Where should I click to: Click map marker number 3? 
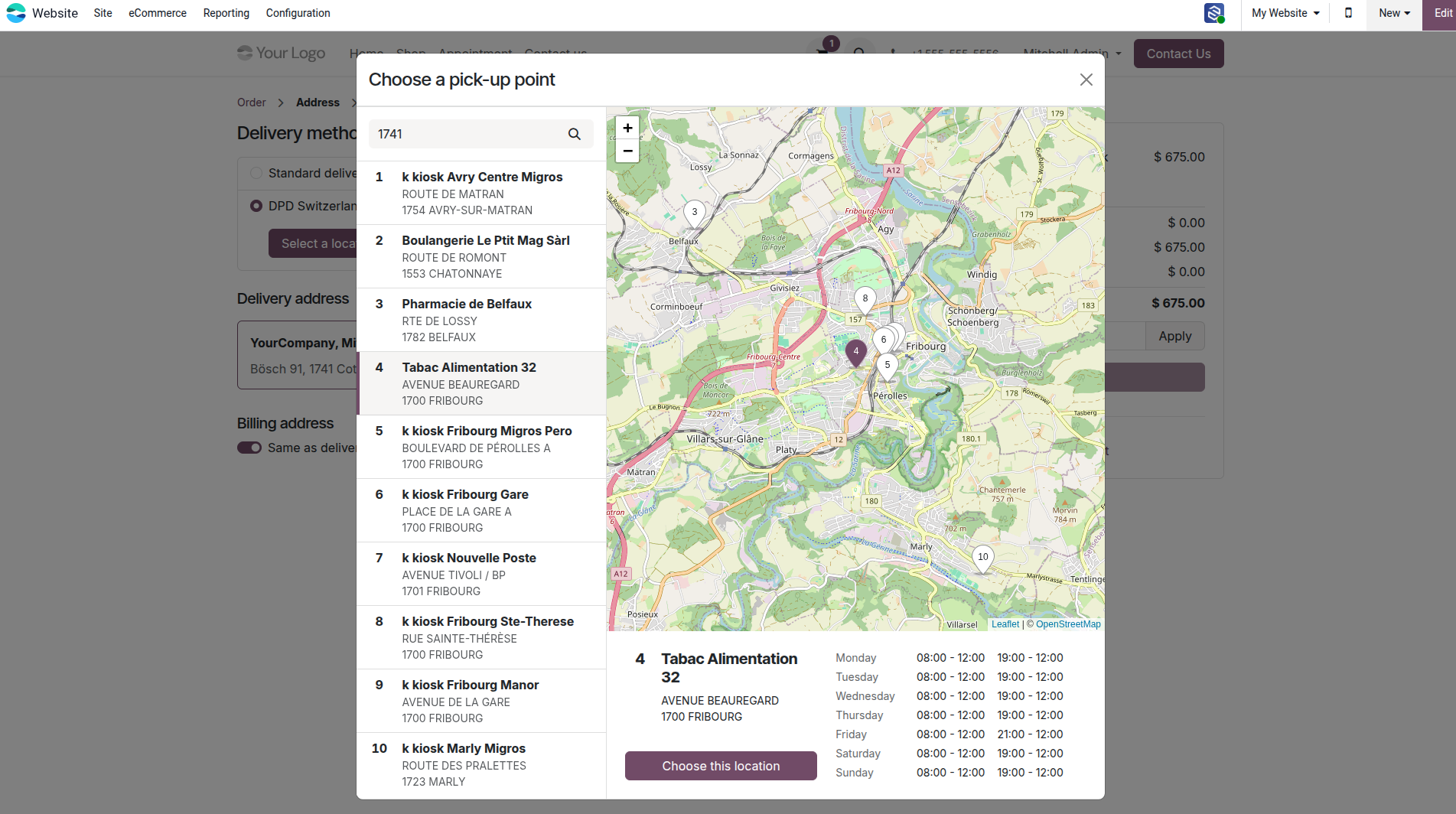tap(694, 213)
